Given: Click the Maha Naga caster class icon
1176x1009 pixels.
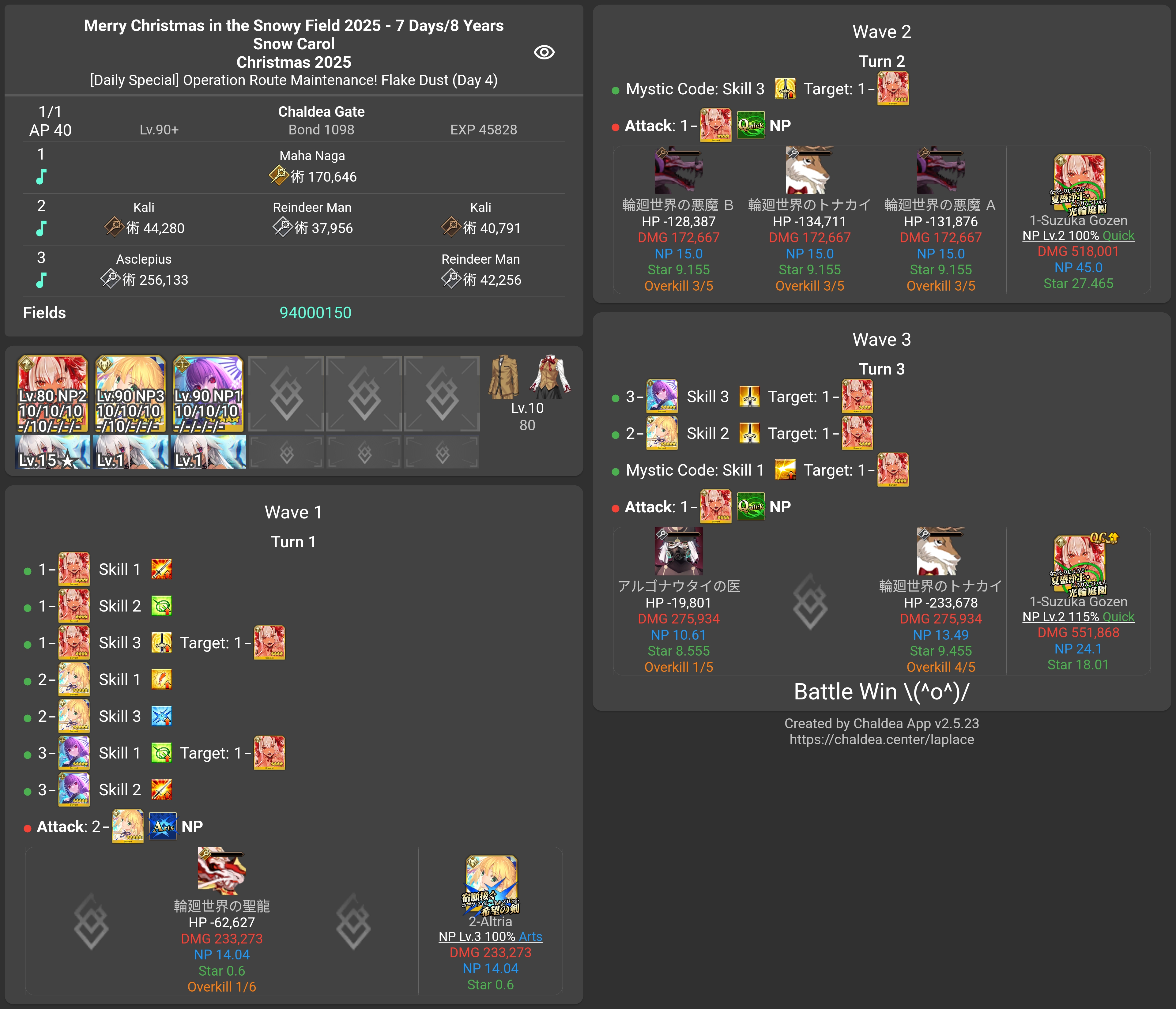Looking at the screenshot, I should (x=278, y=175).
